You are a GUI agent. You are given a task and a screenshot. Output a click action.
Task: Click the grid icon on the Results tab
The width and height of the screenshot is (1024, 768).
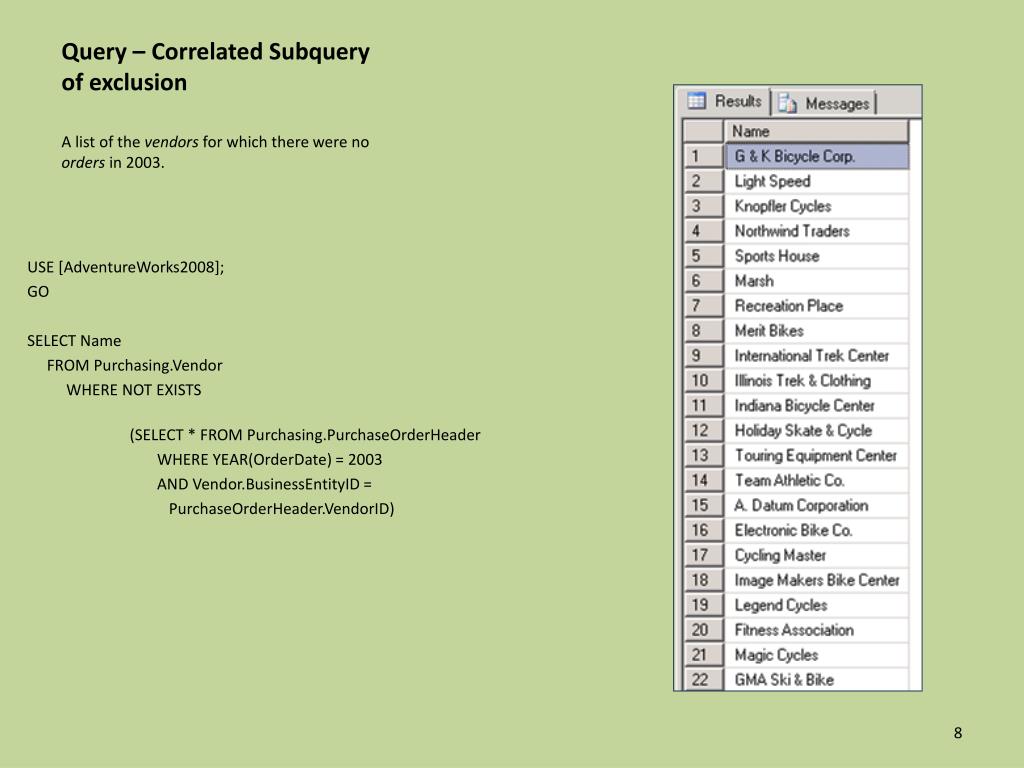pos(697,101)
